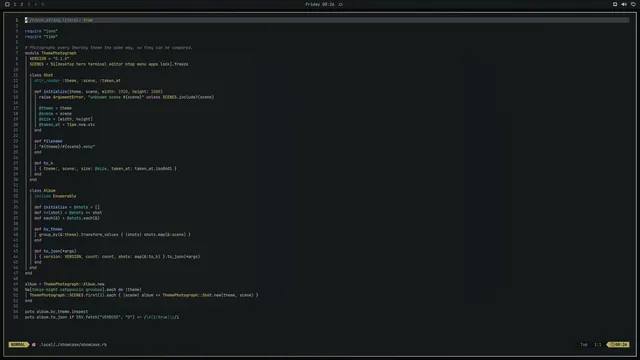Click the 'Top' scroll position indicator

pyautogui.click(x=584, y=344)
